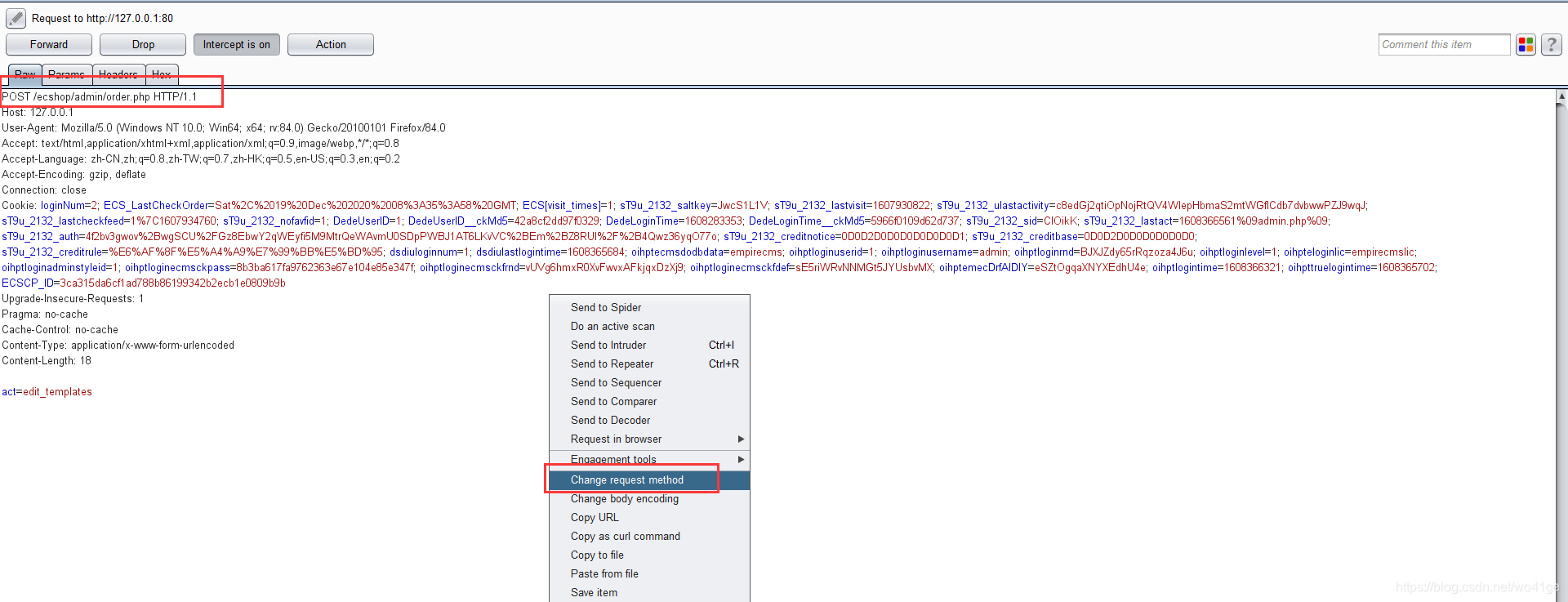Switch to the Raw tab
The width and height of the screenshot is (1568, 602).
pyautogui.click(x=25, y=74)
